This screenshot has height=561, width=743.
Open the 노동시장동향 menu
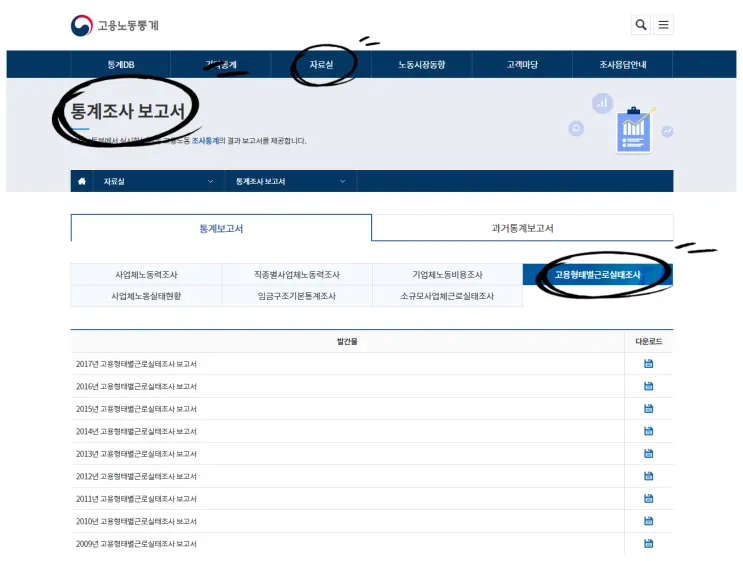point(422,64)
